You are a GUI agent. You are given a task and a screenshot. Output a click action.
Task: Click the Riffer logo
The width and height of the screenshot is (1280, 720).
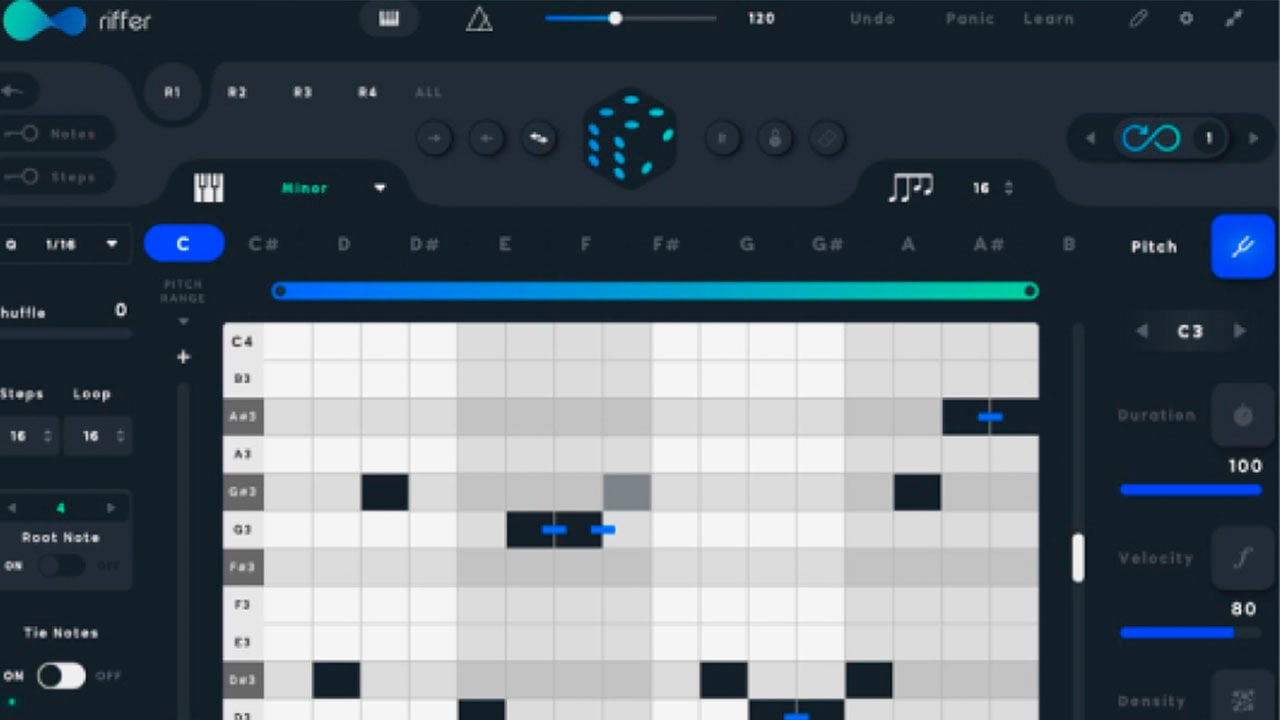(x=76, y=20)
